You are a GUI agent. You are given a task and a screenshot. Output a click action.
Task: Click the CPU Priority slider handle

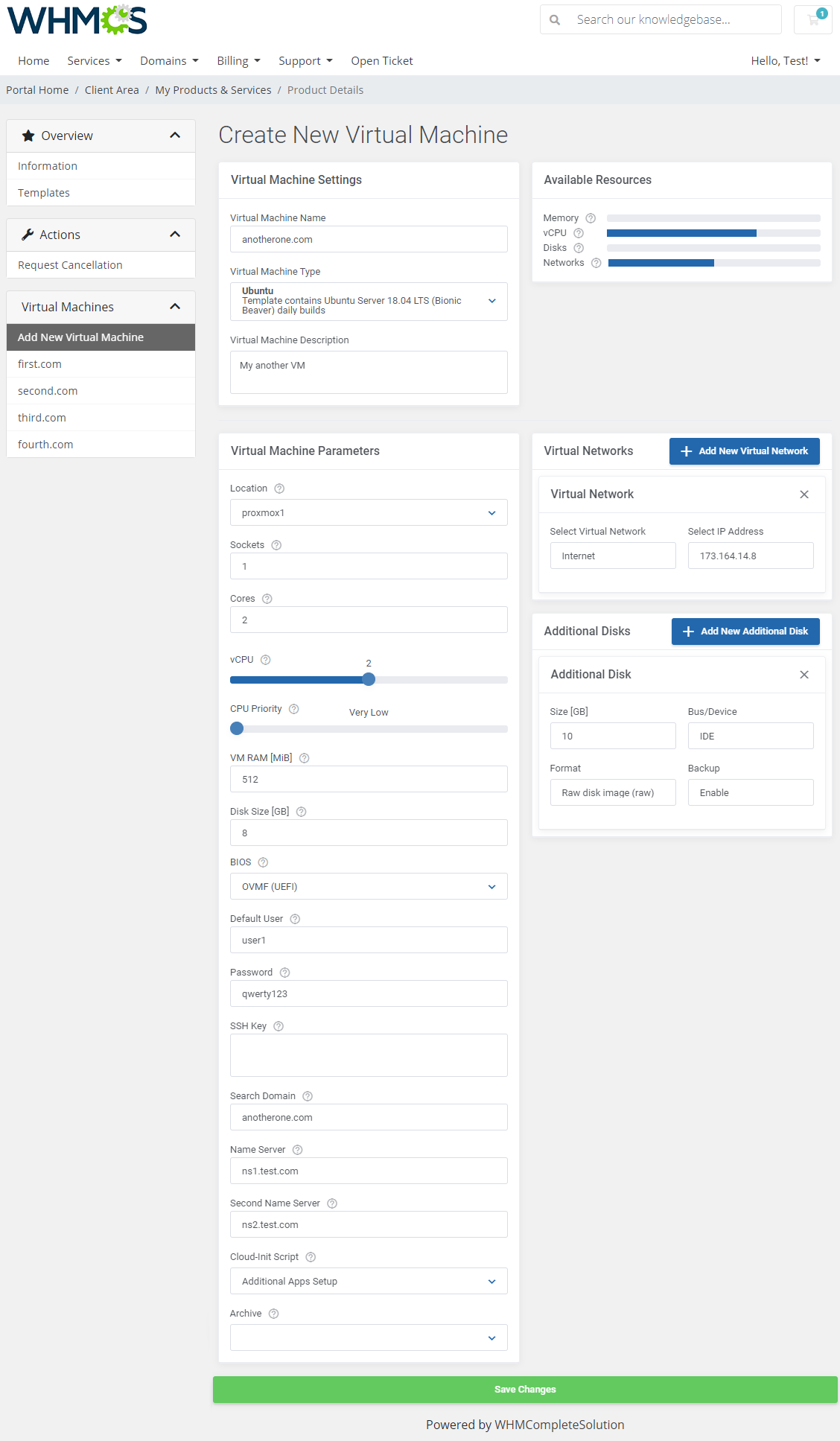point(237,728)
